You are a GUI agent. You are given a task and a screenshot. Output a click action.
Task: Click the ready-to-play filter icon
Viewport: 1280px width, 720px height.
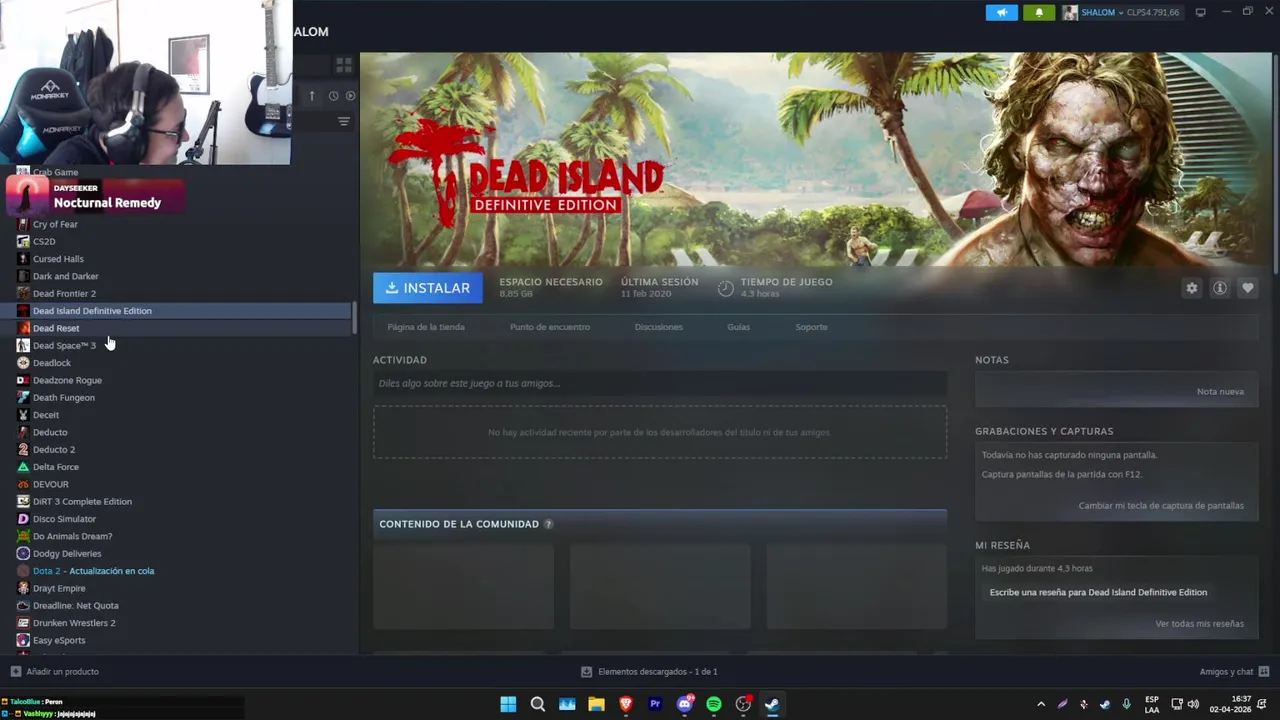pos(350,96)
